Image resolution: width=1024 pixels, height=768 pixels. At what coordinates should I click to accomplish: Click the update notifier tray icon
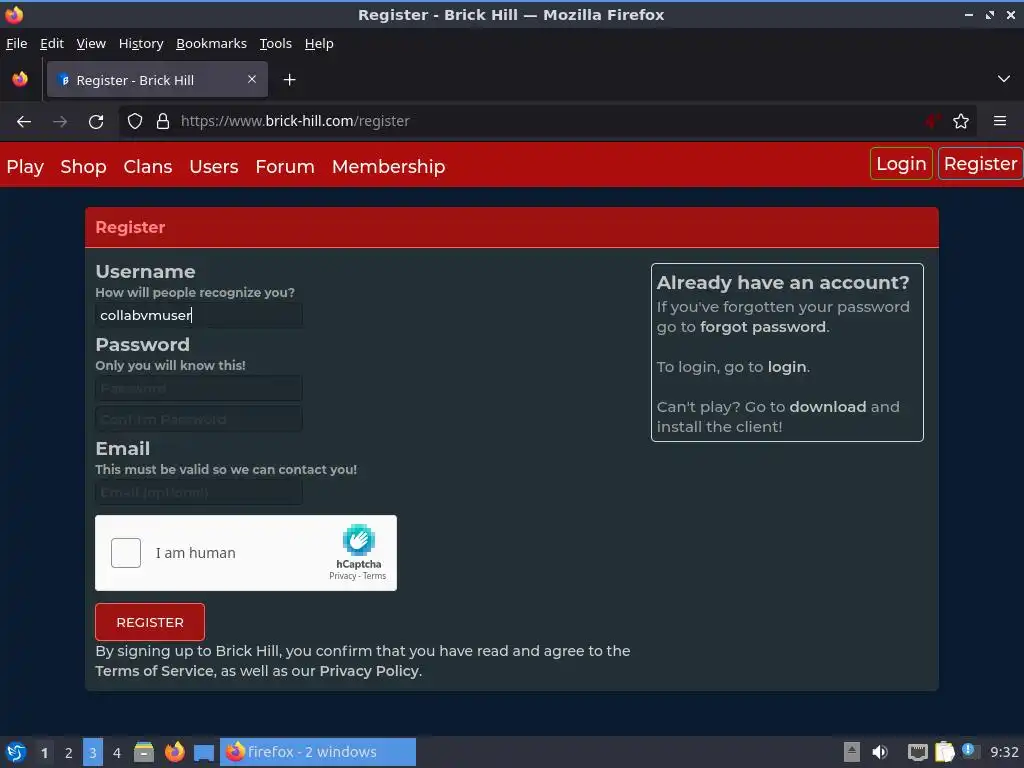[968, 751]
